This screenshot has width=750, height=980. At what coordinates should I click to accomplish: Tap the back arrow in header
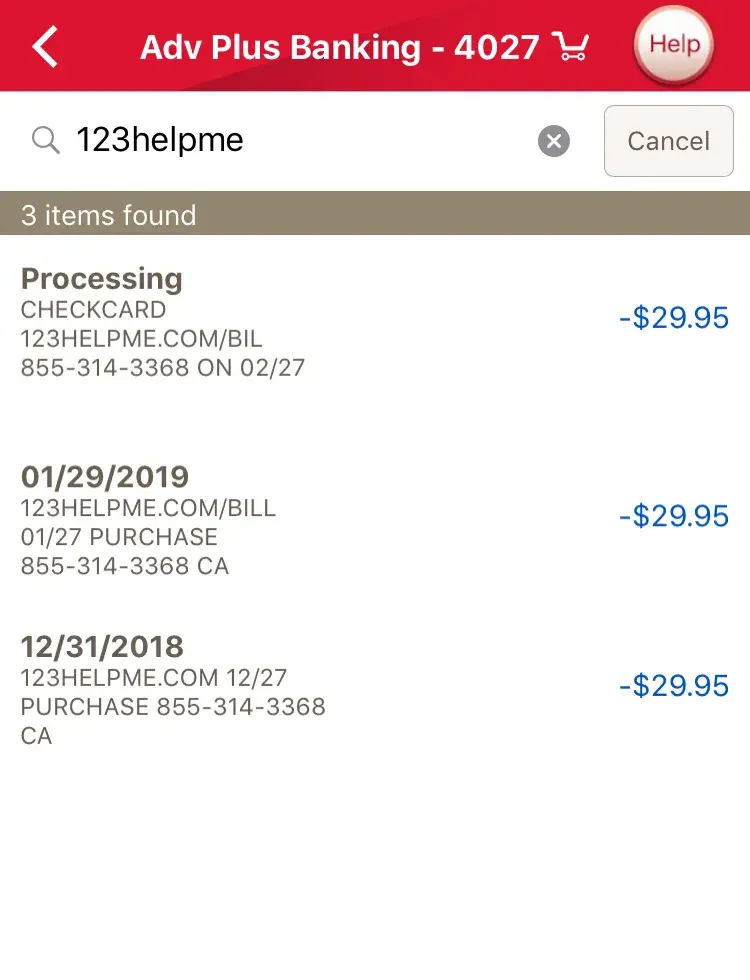coord(46,47)
